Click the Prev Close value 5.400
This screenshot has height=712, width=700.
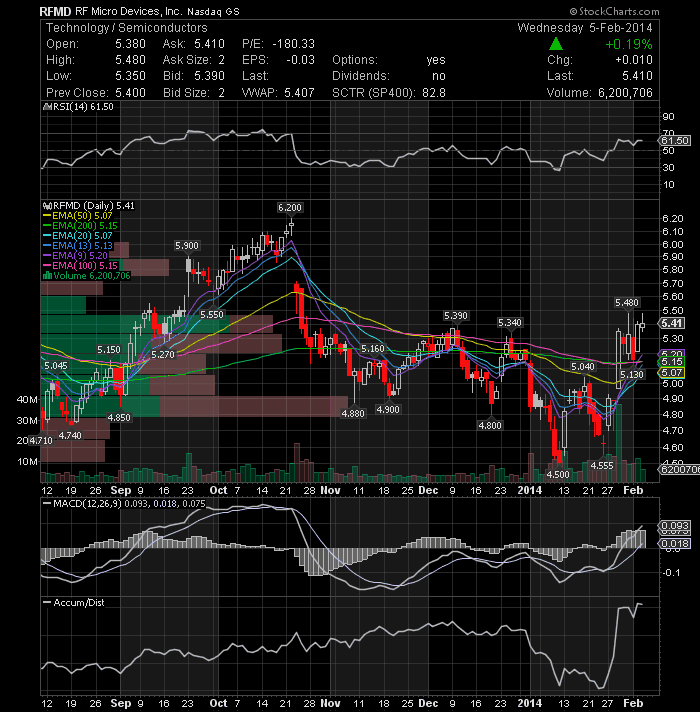(x=130, y=93)
